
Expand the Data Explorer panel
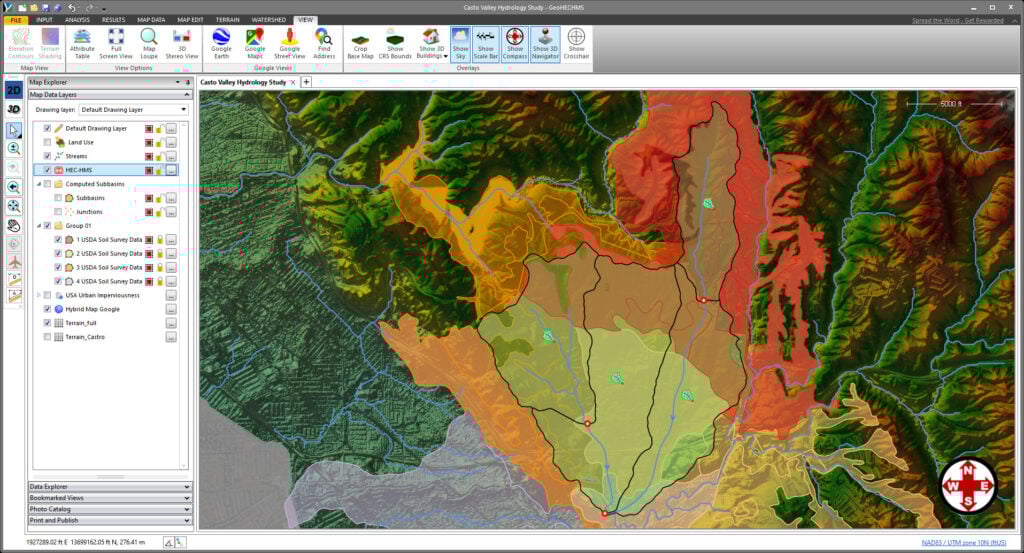(x=109, y=486)
